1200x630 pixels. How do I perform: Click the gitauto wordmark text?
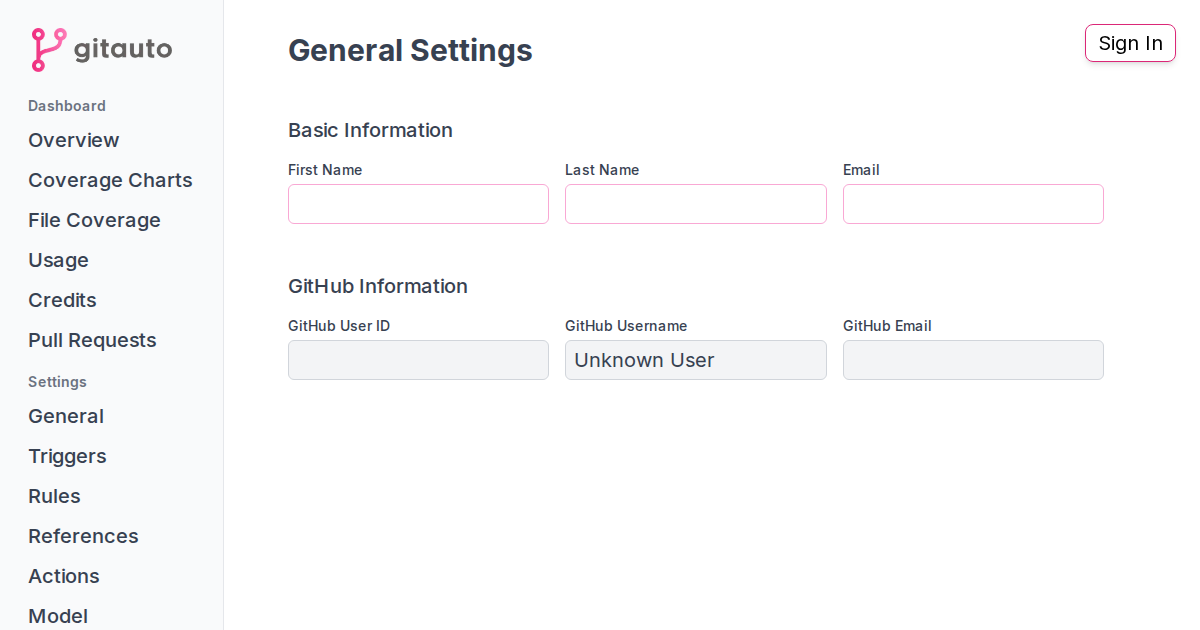click(x=123, y=49)
